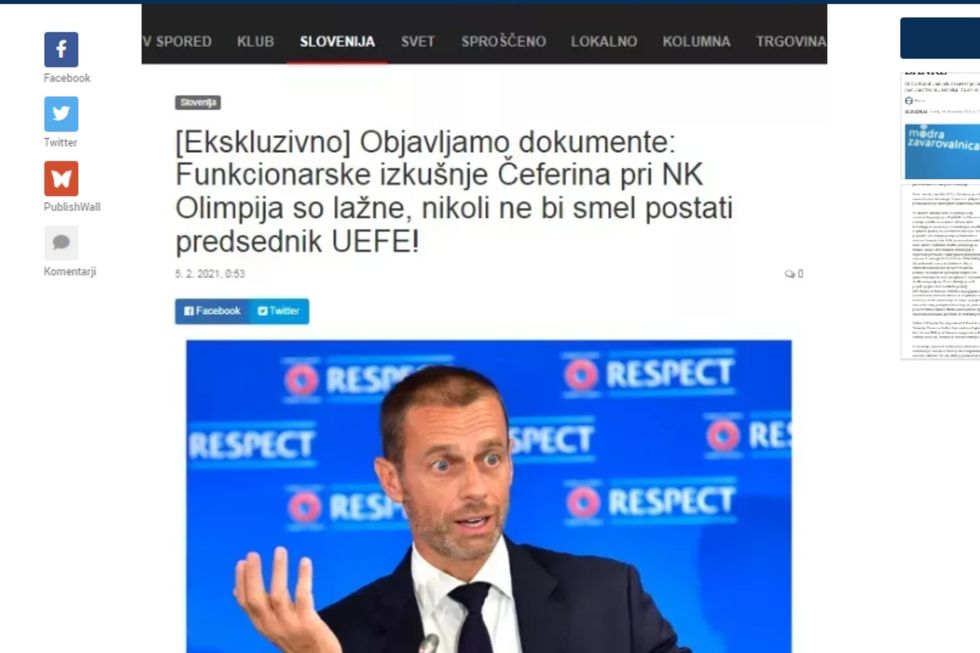This screenshot has width=980, height=653.
Task: Click the main article photo
Action: tap(489, 496)
